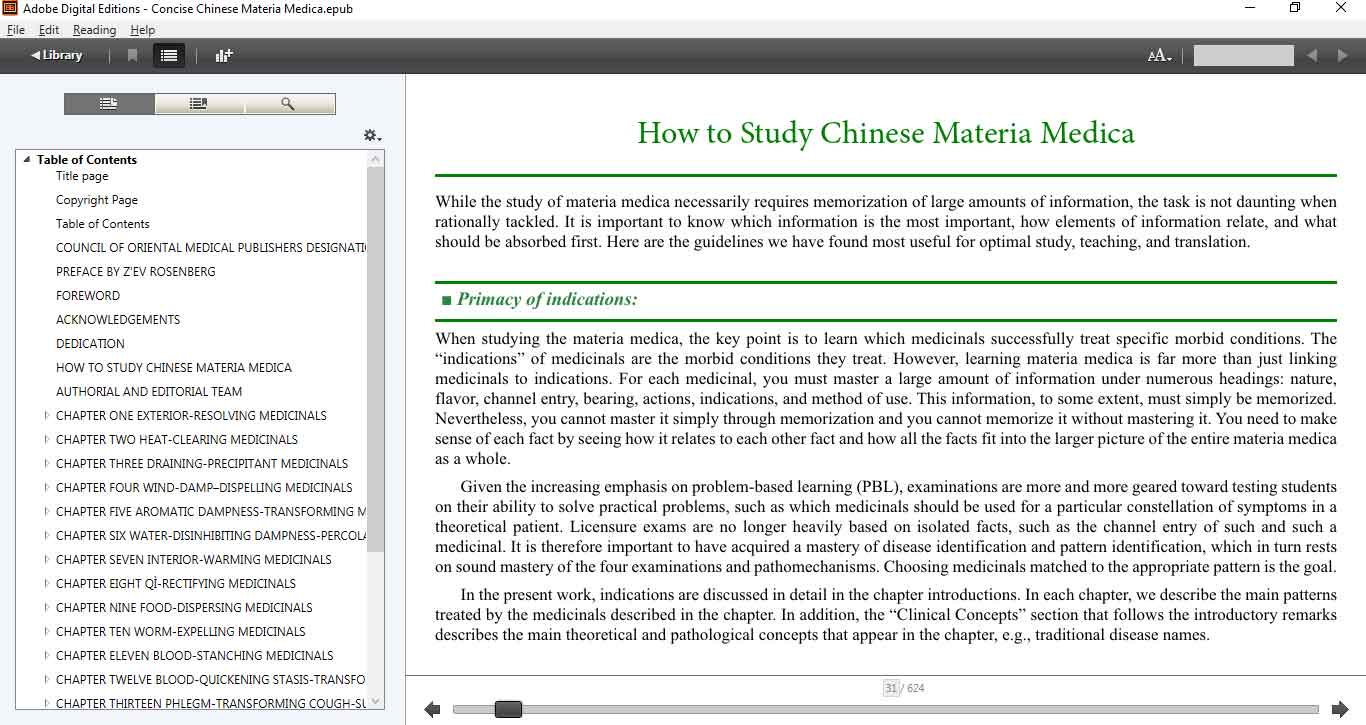Open Chapter Eleven Blood-Stanching Medicinals
Image resolution: width=1366 pixels, height=725 pixels.
click(195, 656)
